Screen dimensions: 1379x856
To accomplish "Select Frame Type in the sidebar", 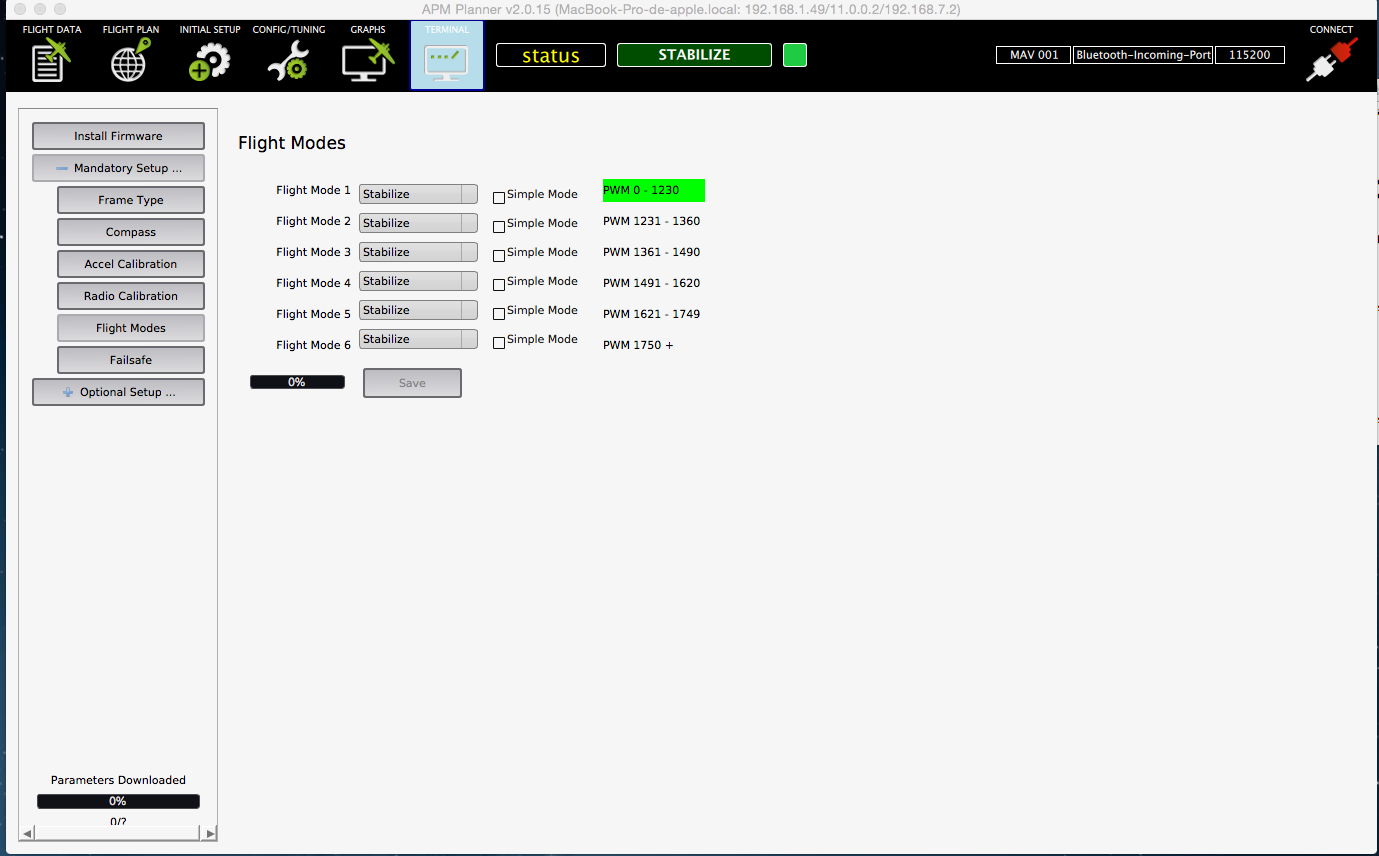I will click(131, 200).
